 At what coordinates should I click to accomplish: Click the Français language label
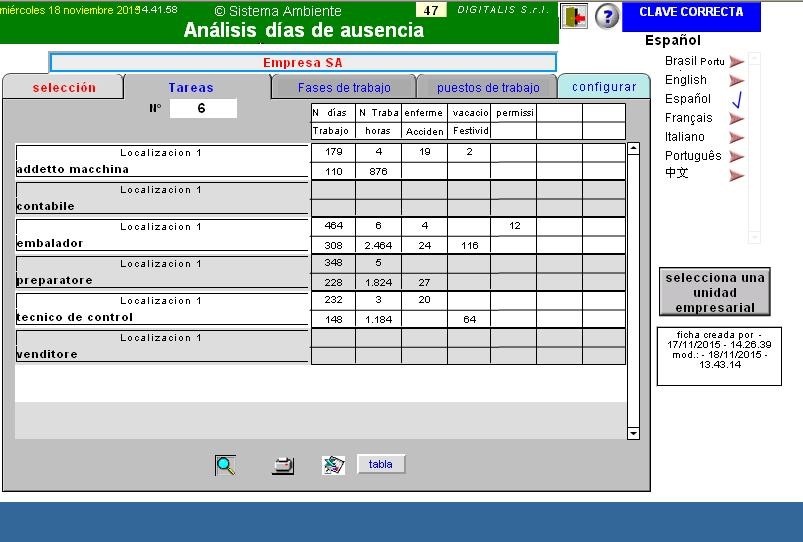coord(688,118)
